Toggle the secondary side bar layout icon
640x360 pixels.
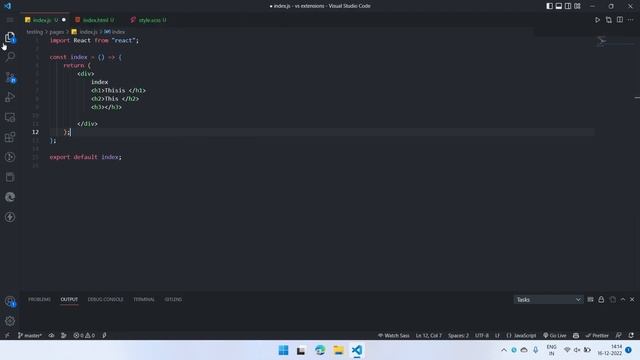(568, 6)
